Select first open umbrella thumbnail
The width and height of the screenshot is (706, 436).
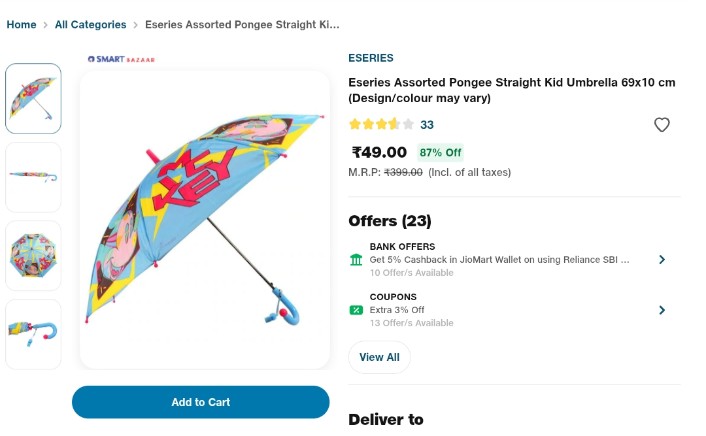point(34,99)
